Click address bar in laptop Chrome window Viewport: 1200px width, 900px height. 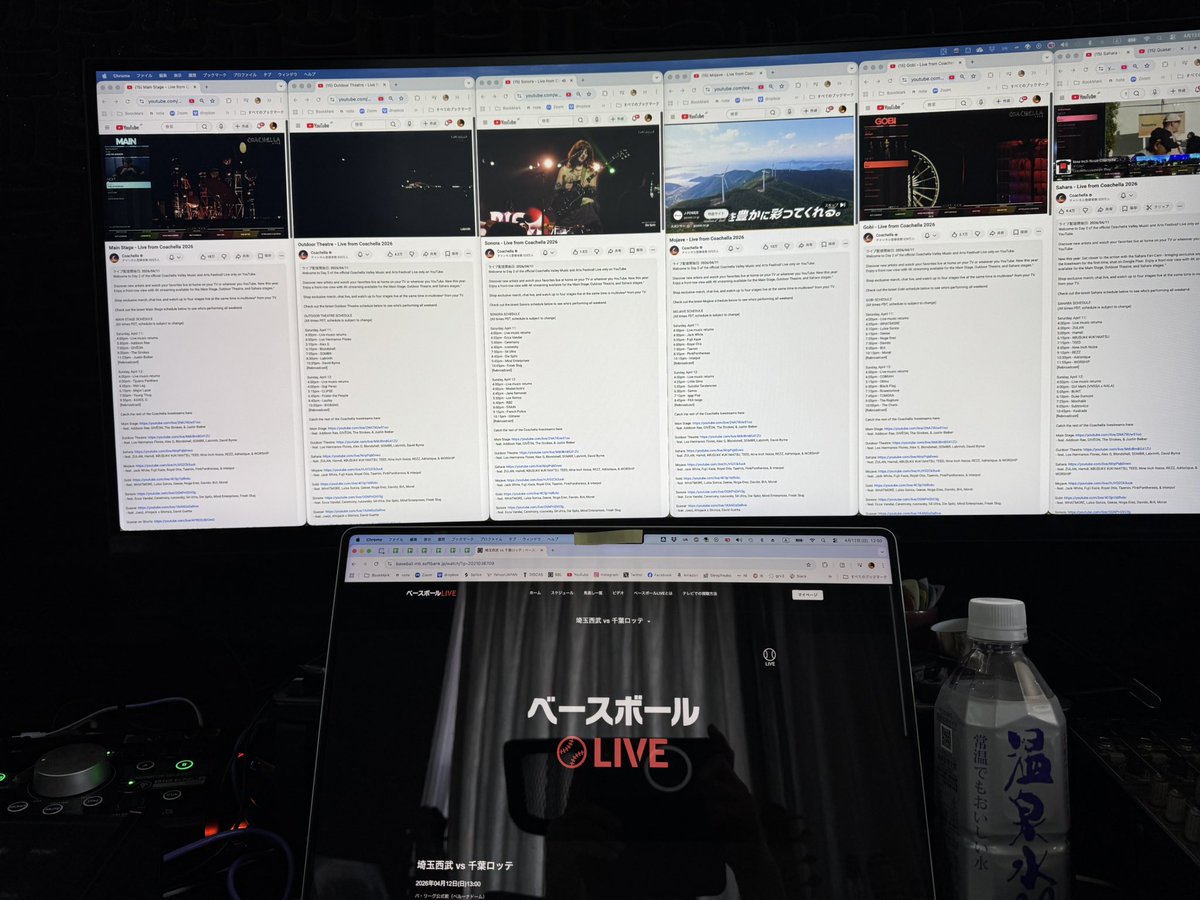(600, 563)
